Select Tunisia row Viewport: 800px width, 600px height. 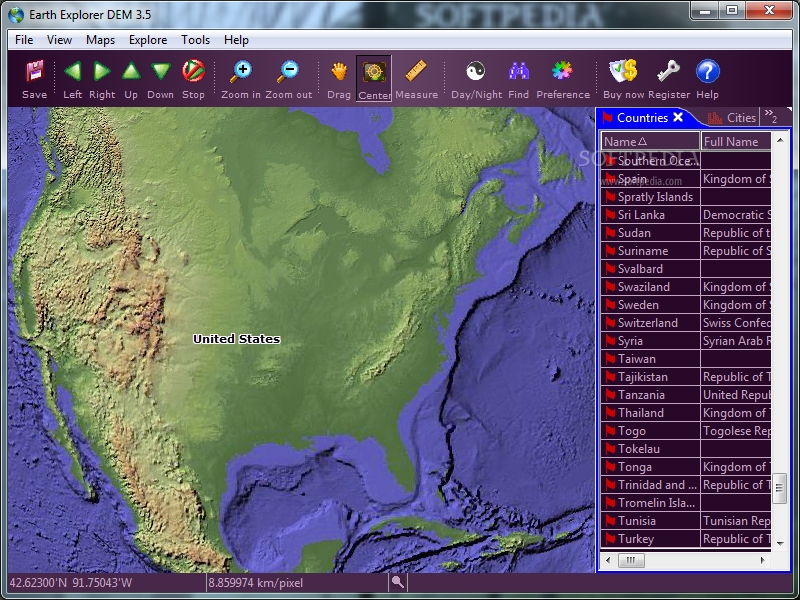[686, 520]
